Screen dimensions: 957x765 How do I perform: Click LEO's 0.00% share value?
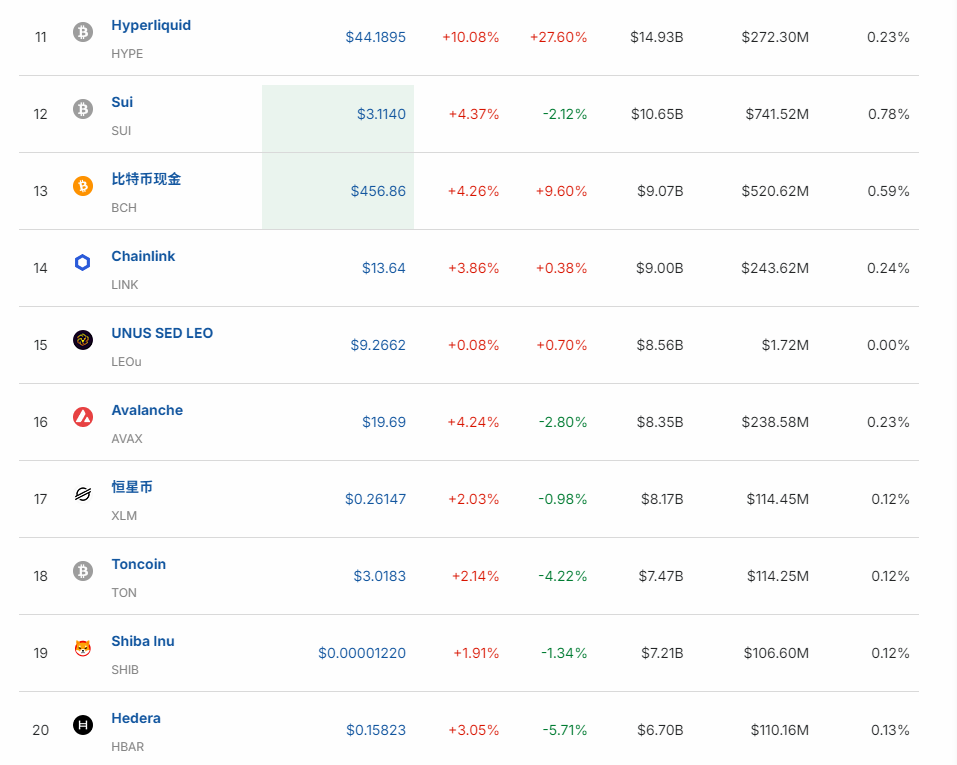click(x=888, y=345)
